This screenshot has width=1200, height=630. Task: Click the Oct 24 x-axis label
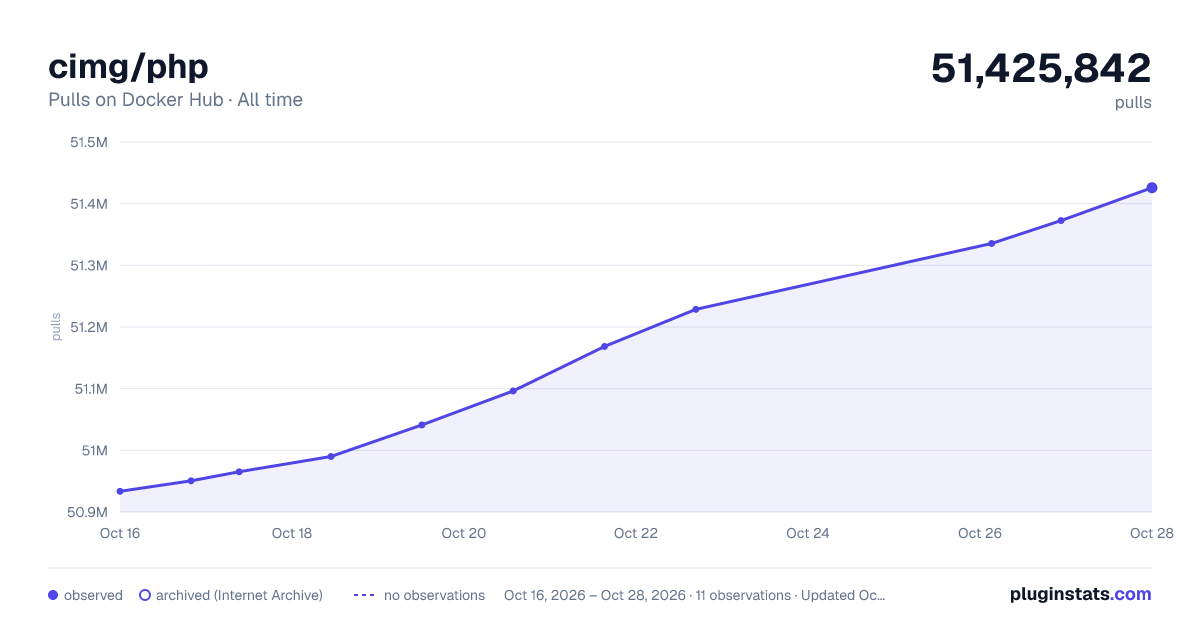808,533
